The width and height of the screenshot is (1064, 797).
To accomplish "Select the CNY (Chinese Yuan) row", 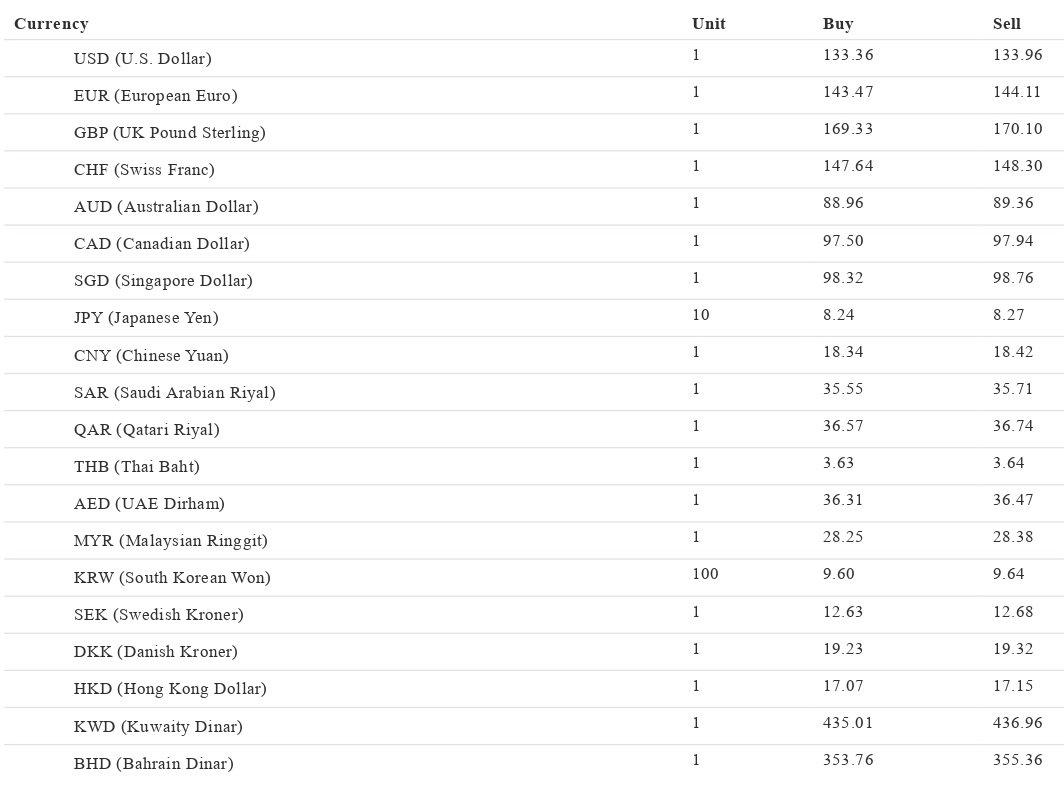I will tap(151, 356).
